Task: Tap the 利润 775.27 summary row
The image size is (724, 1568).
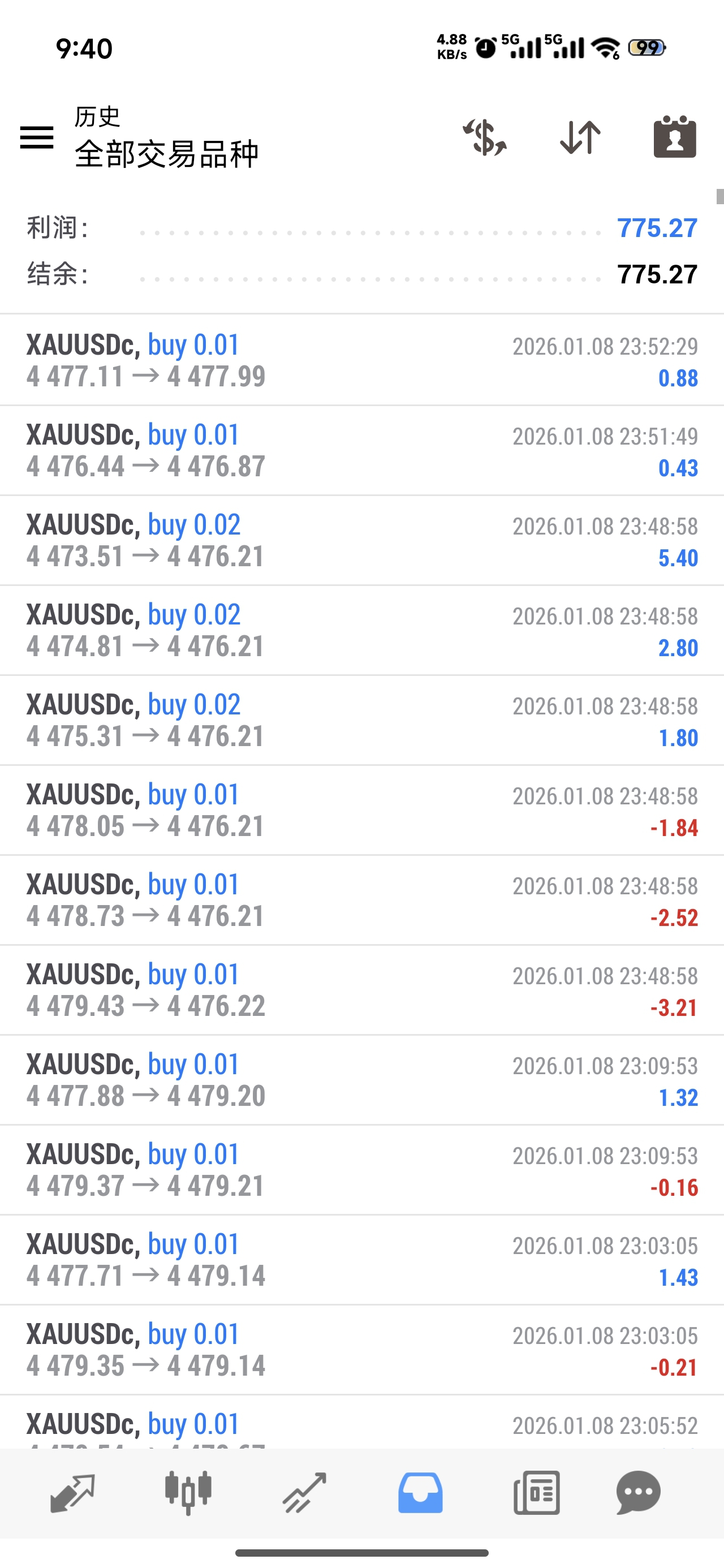Action: coord(361,229)
